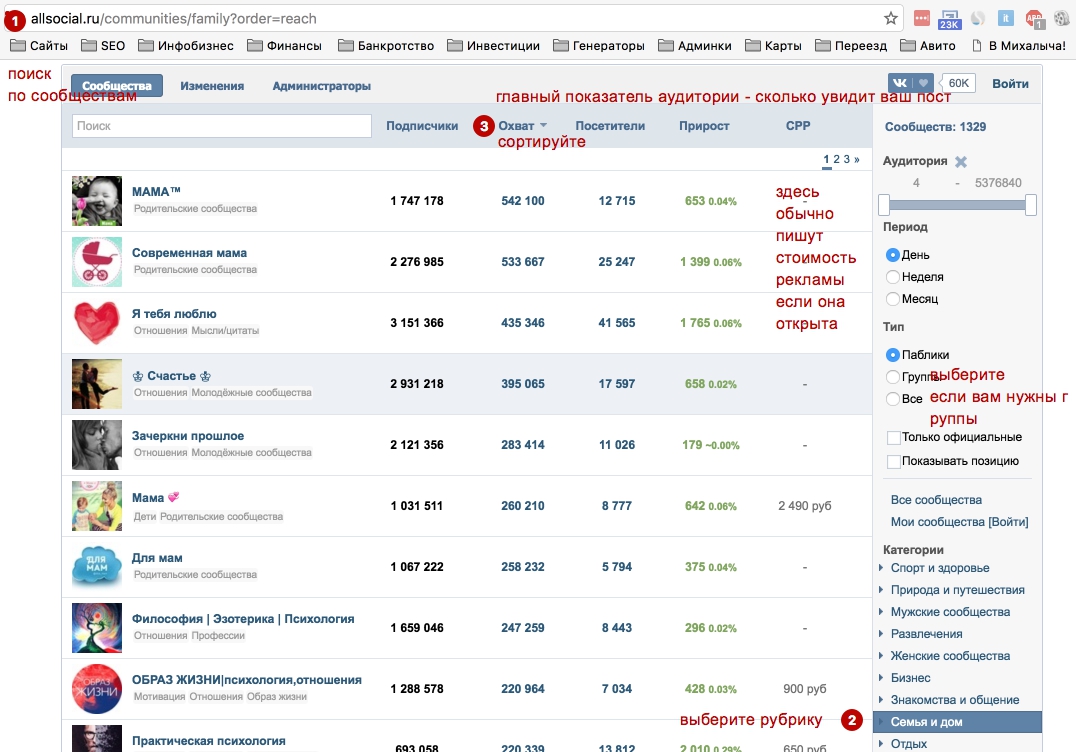Open the Сайты bookmarks folder
This screenshot has width=1076, height=752.
[x=39, y=46]
